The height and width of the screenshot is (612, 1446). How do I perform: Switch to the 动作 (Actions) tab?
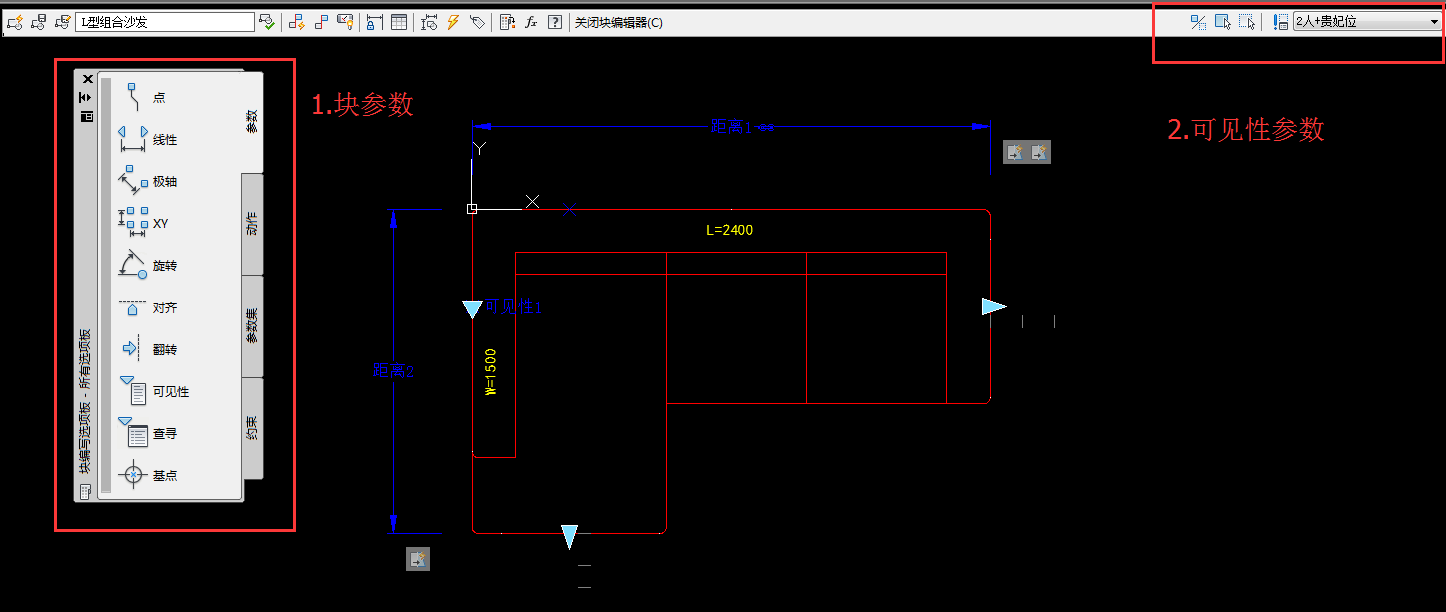click(x=252, y=224)
